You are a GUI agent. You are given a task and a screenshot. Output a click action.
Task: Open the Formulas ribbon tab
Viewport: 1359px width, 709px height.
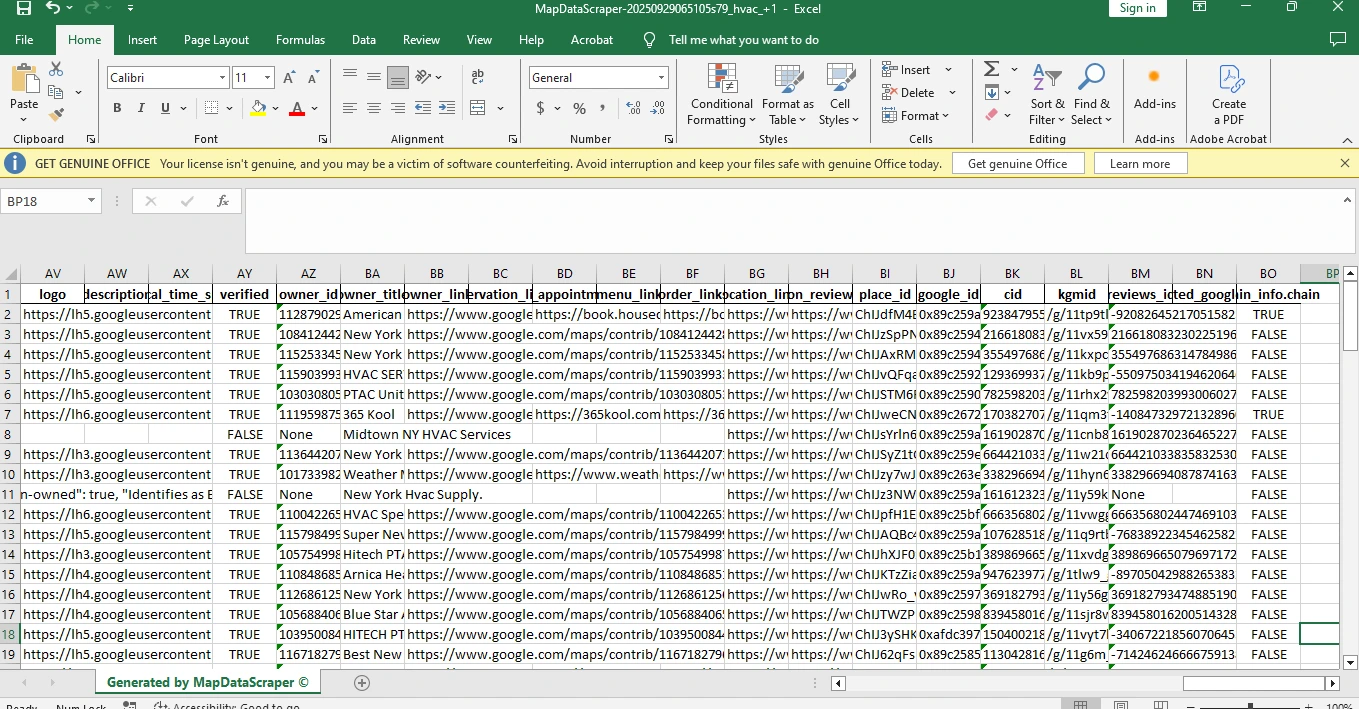(x=300, y=40)
